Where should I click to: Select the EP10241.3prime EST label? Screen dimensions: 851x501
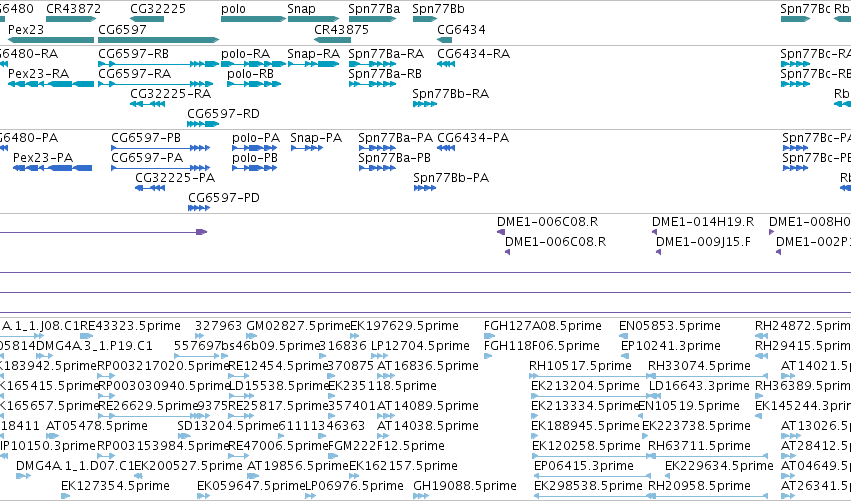click(x=672, y=346)
